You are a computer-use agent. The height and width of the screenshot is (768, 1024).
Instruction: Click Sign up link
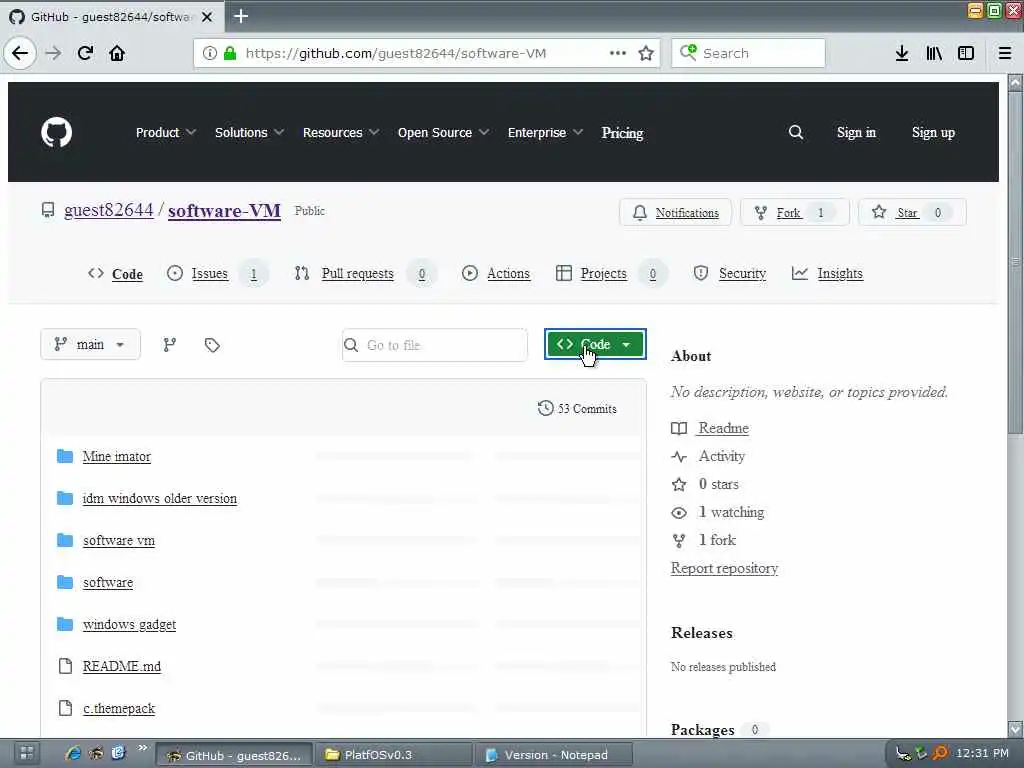(x=933, y=133)
